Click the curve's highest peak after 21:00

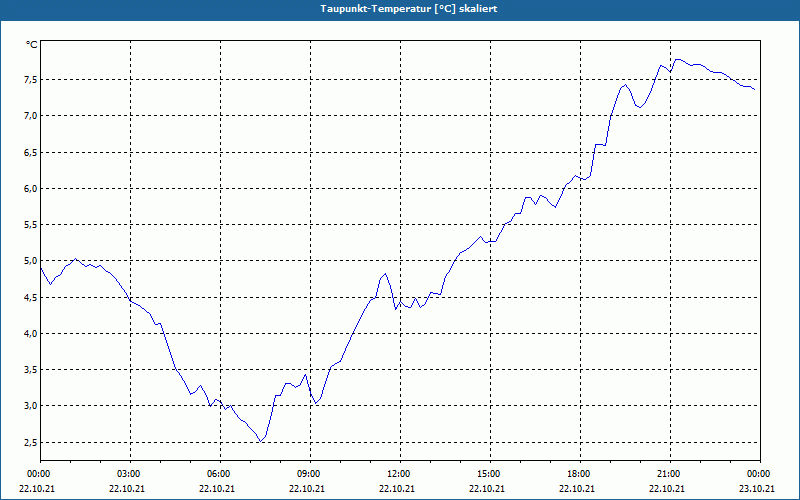(678, 59)
